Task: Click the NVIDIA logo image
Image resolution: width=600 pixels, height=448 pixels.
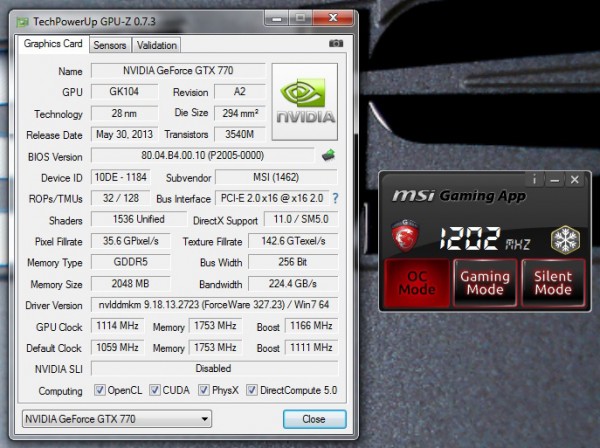Action: [305, 102]
